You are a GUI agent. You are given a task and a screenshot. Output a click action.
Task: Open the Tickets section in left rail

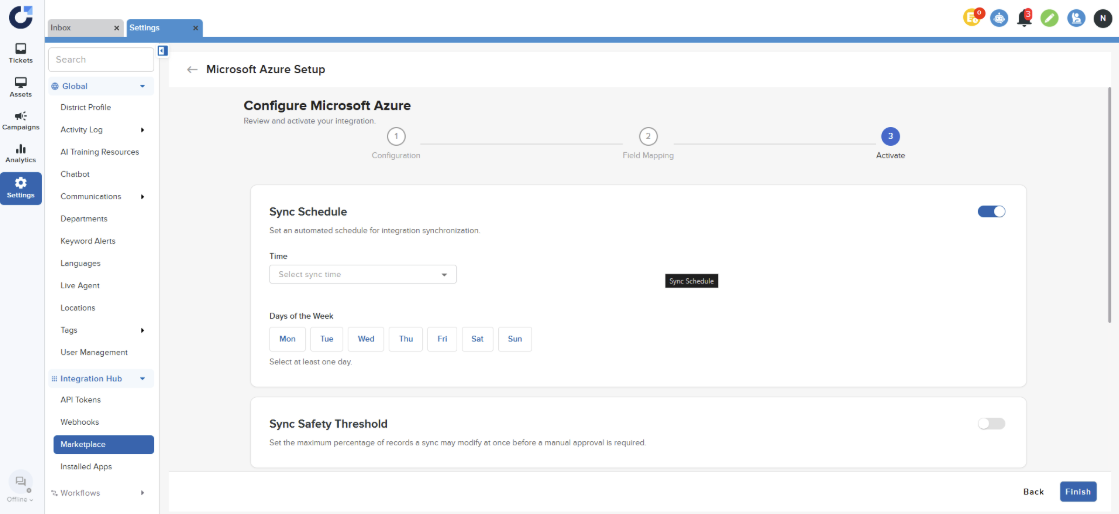pyautogui.click(x=20, y=53)
